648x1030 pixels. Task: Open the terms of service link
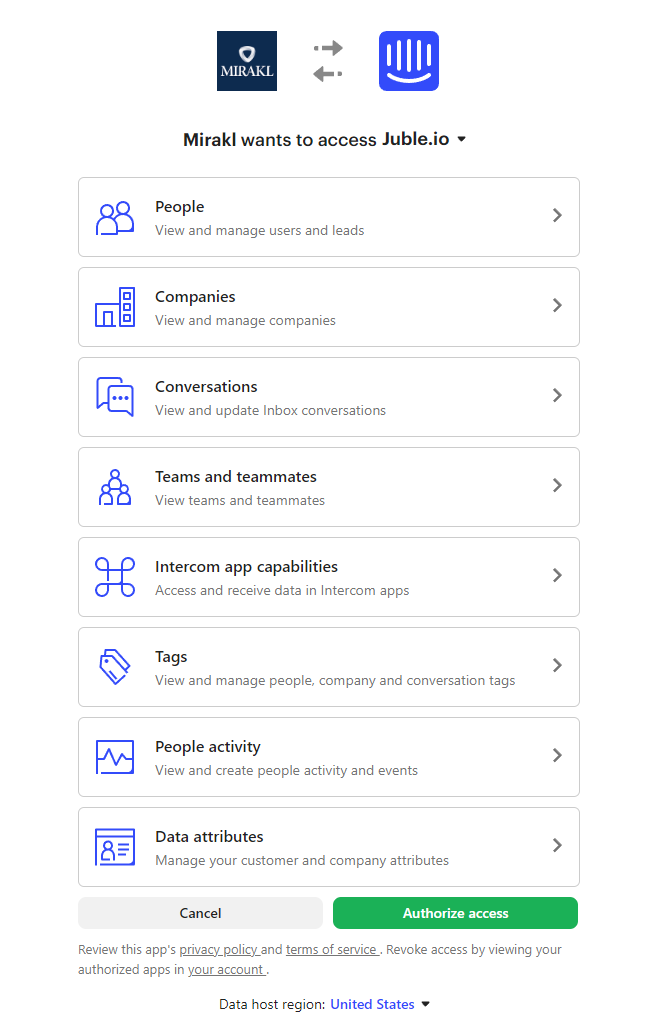point(330,949)
